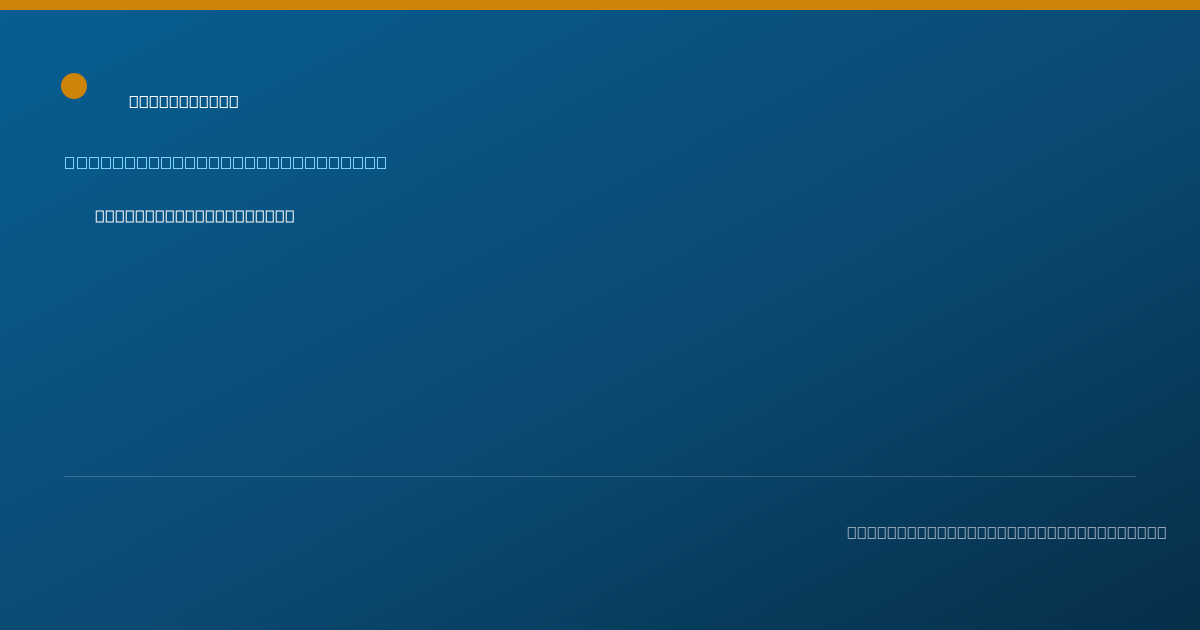The height and width of the screenshot is (630, 1200).
Task: Click the left end of the divider line
Action: (66, 476)
